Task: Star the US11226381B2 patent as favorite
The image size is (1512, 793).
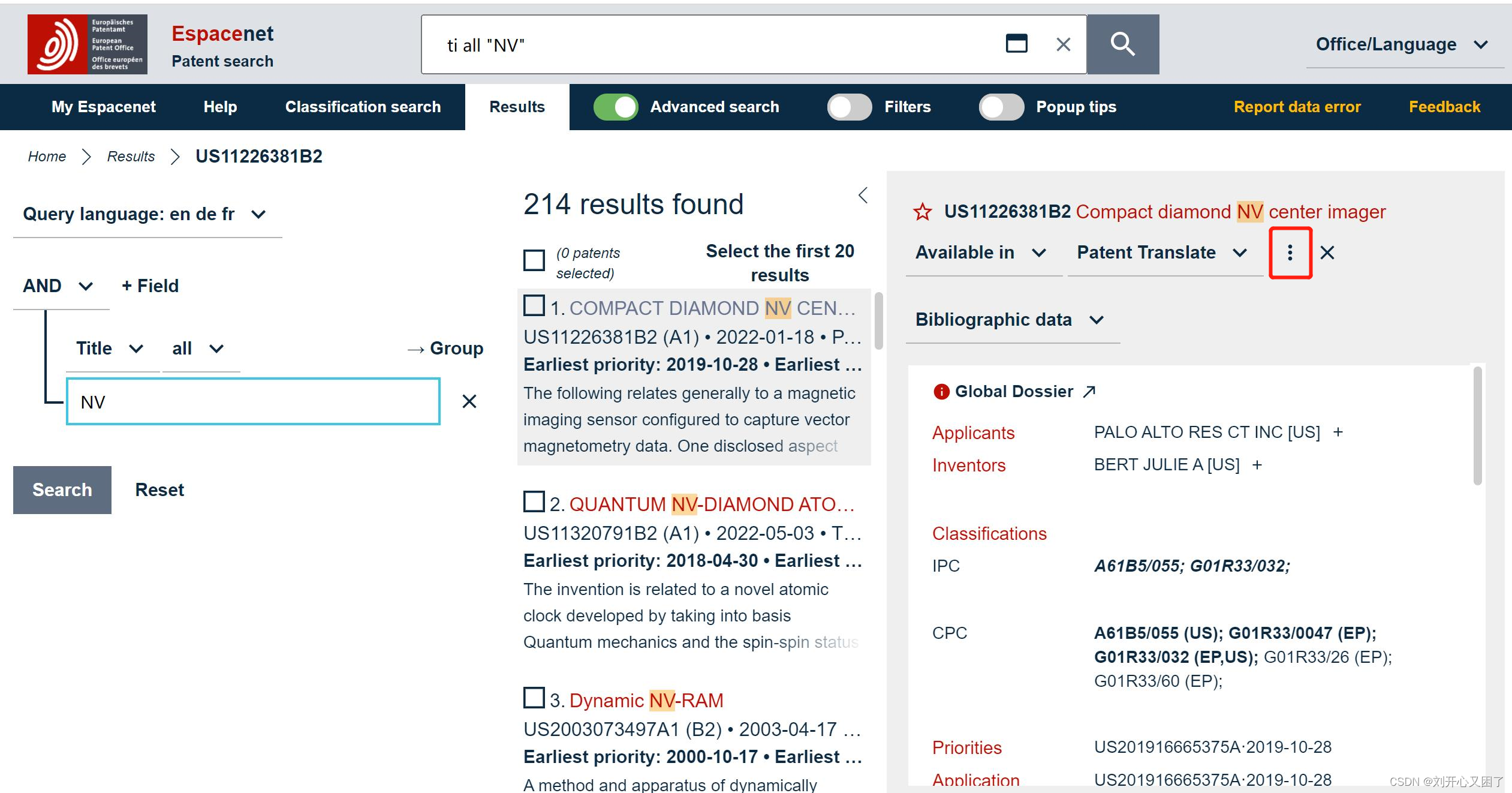Action: tap(922, 212)
